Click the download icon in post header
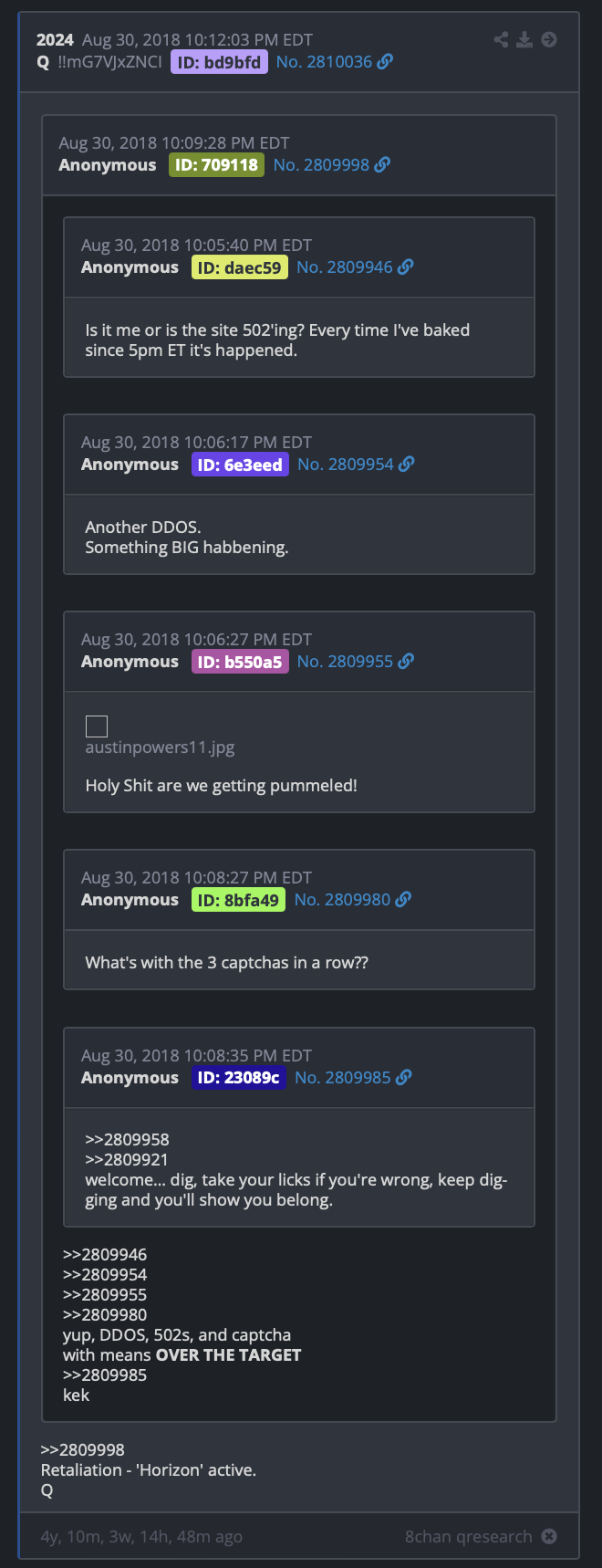Screen dimensions: 602x1568 coord(524,39)
